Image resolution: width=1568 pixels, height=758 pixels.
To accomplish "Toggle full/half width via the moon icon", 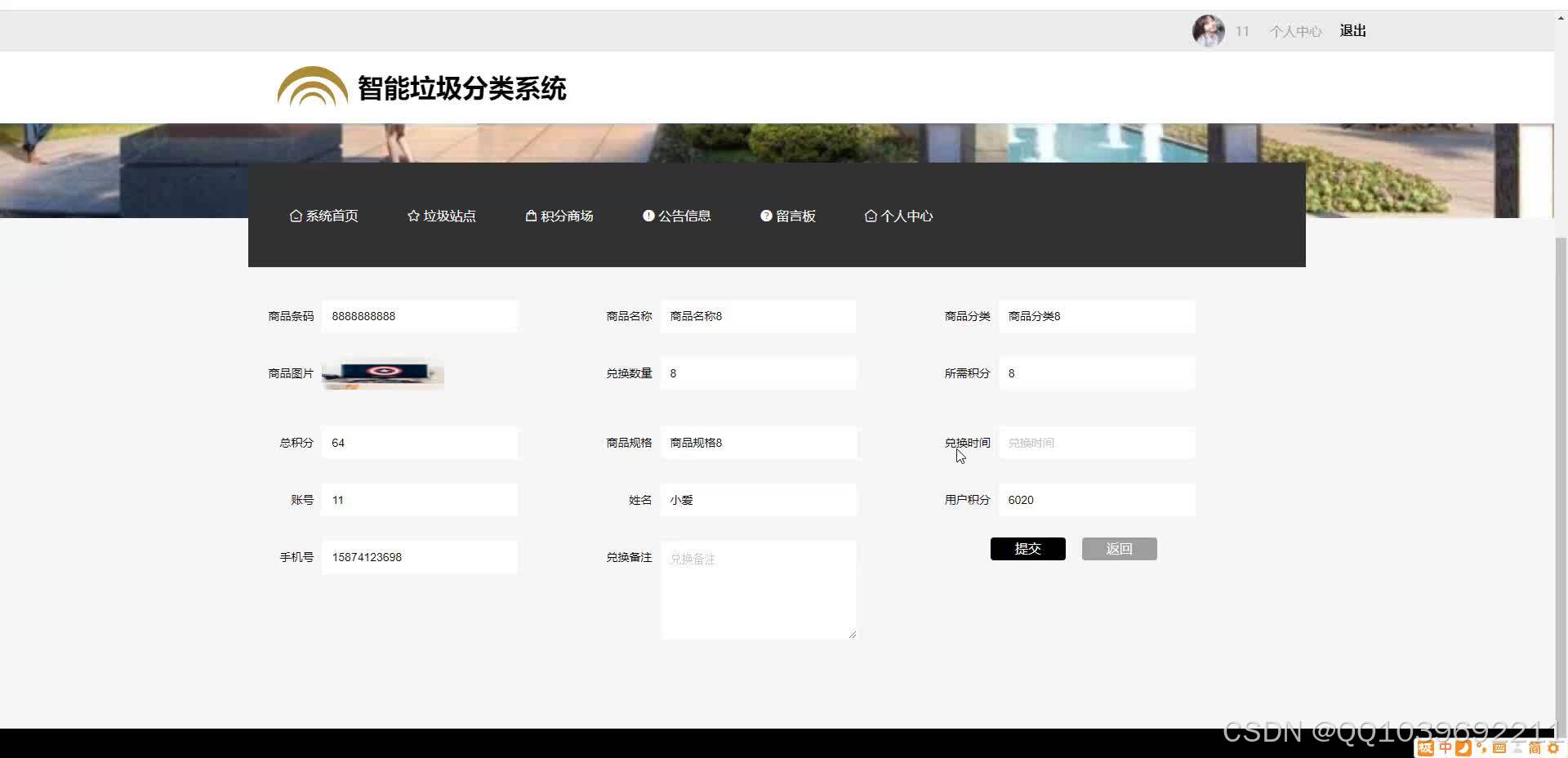I will 1463,747.
